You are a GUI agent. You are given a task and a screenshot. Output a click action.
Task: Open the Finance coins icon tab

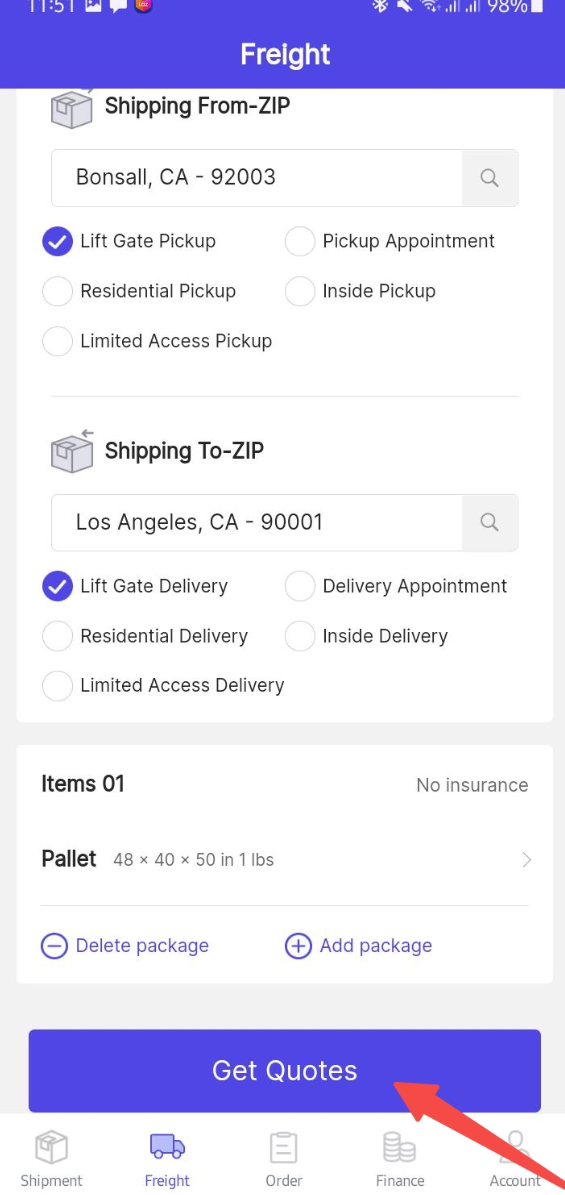coord(400,1148)
